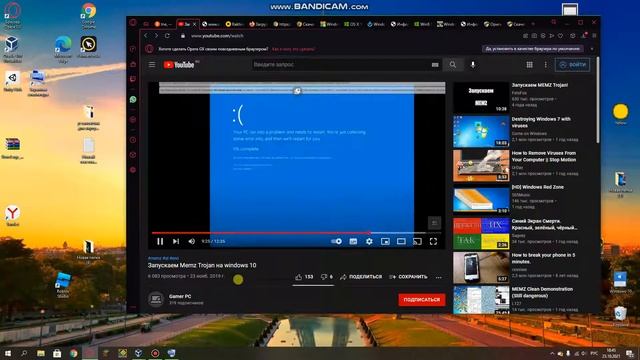
Task: Enable theater mode view
Action: 401,242
